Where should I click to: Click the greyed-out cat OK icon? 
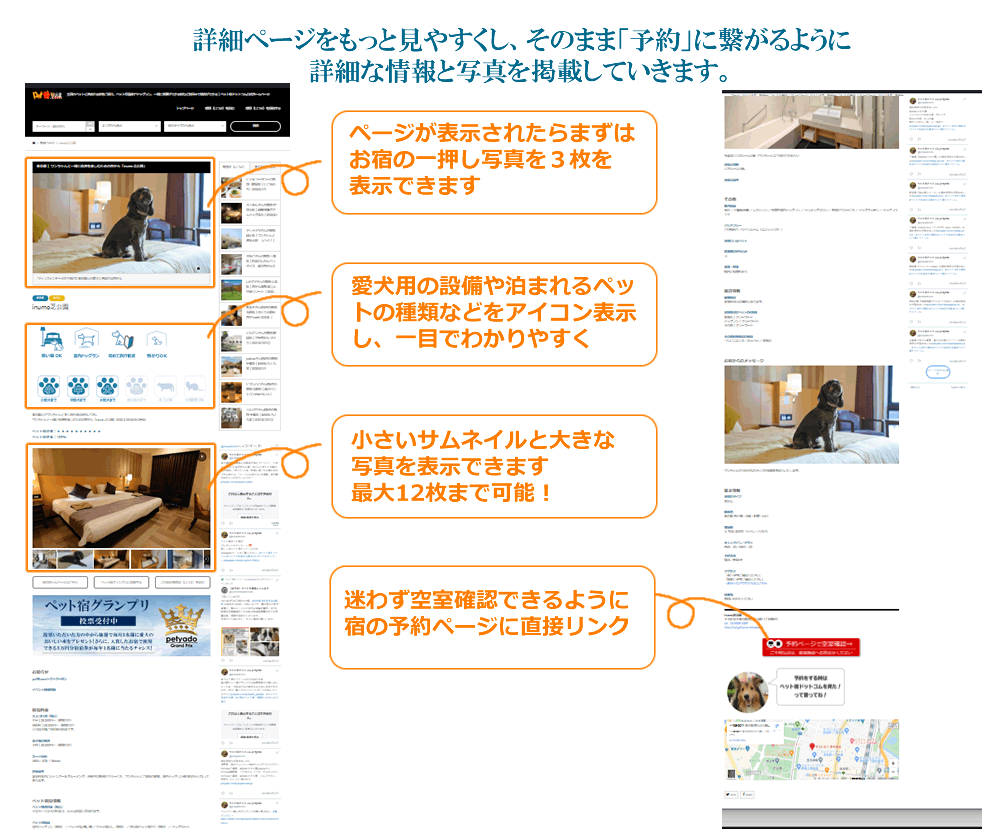(x=166, y=386)
